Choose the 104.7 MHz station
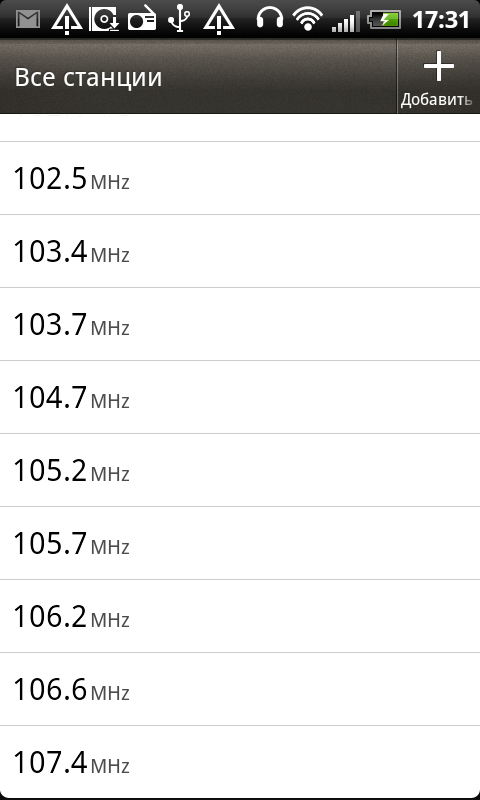 240,397
